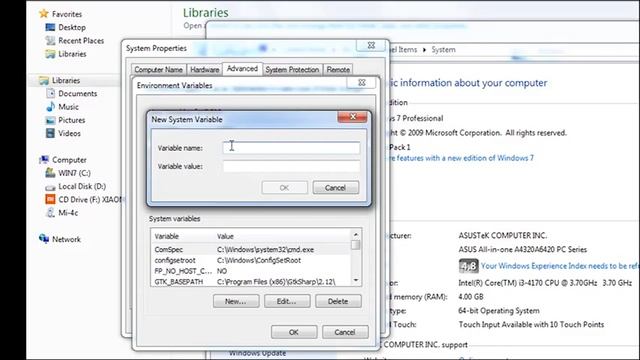Select the Advanced tab
This screenshot has width=640, height=360.
coord(242,69)
